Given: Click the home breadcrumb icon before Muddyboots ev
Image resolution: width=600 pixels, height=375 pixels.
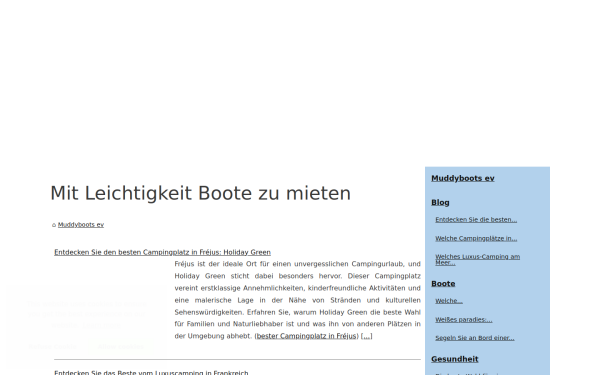Looking at the screenshot, I should click(x=54, y=225).
